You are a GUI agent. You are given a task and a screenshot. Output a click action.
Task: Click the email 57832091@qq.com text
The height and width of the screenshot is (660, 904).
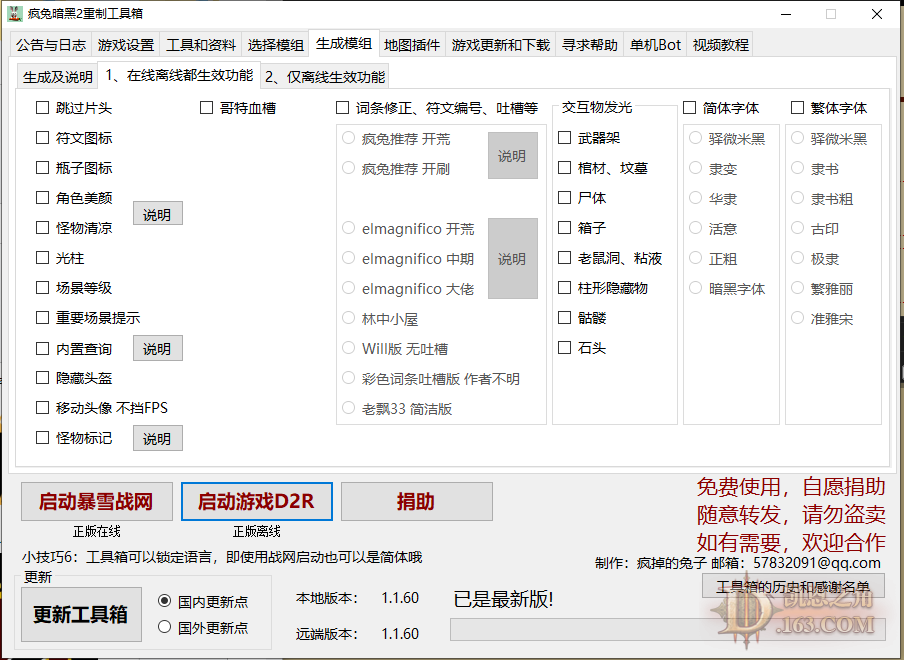(817, 563)
